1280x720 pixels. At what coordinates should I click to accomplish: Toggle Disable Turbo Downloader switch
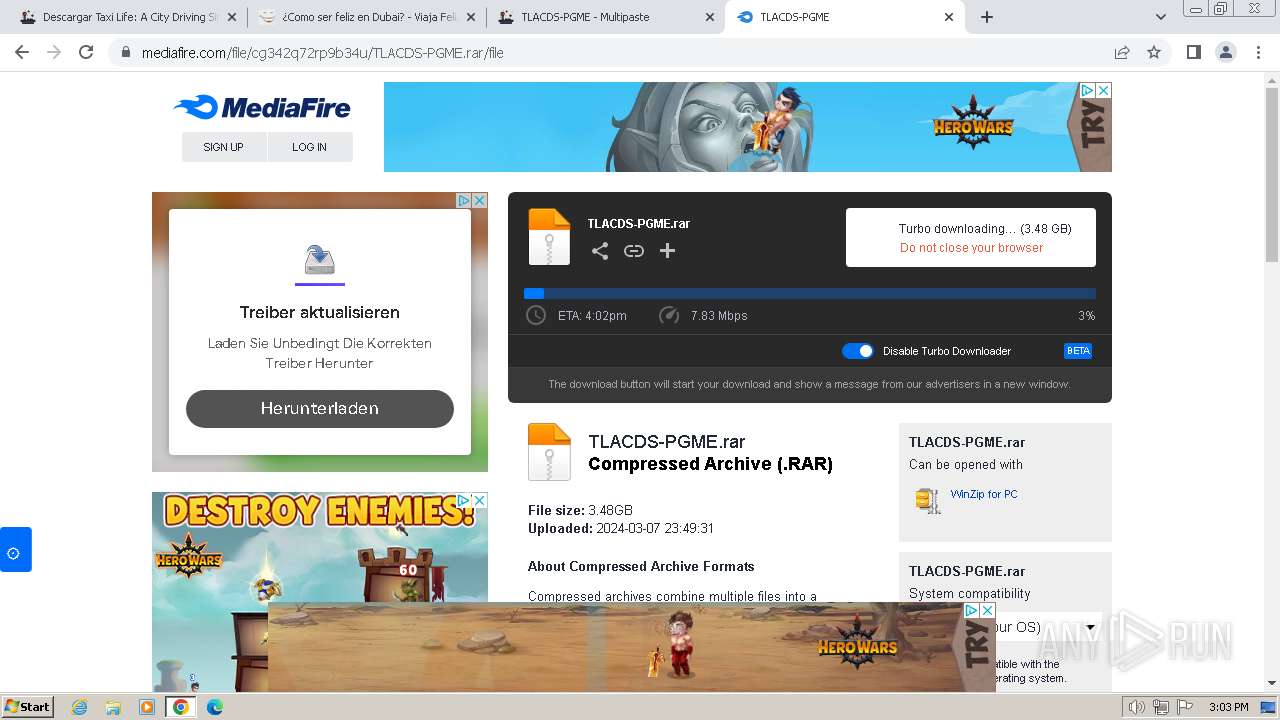(858, 351)
